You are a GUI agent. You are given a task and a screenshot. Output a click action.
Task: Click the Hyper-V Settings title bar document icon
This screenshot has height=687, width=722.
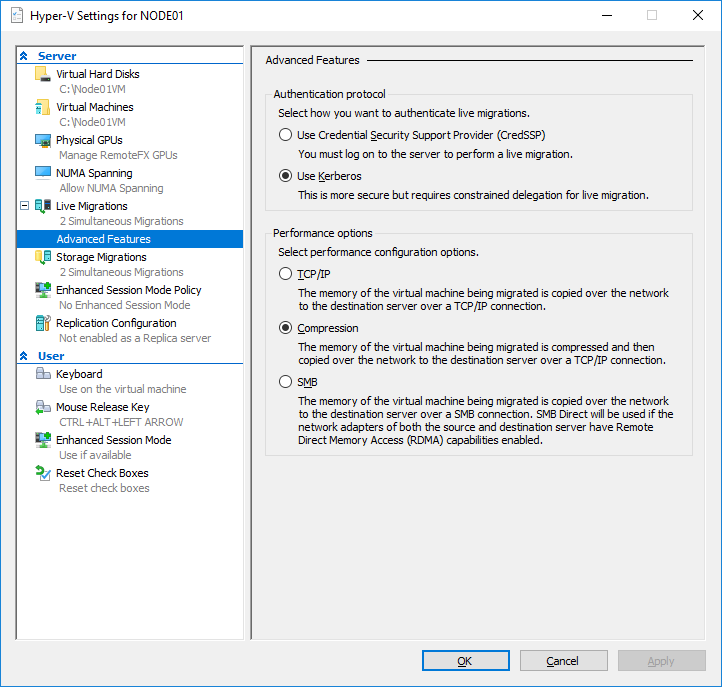17,15
